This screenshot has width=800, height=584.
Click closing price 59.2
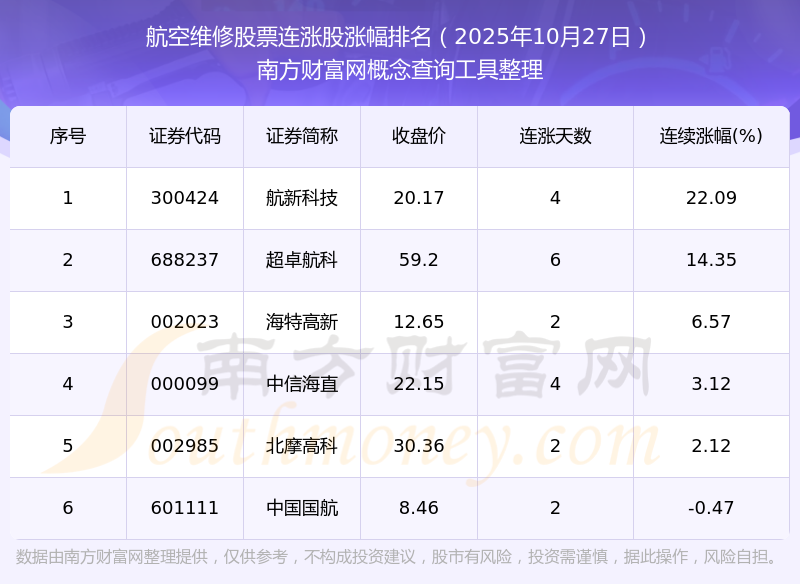(x=418, y=260)
